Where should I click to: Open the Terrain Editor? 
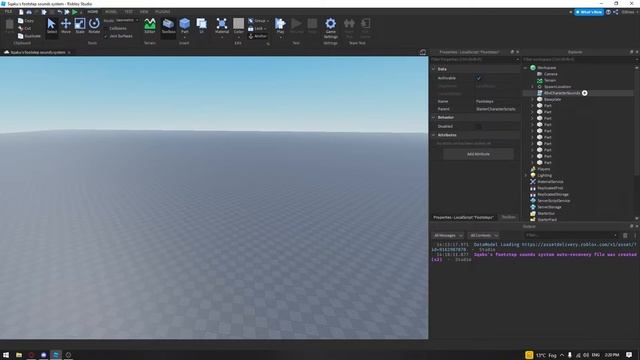coord(150,26)
